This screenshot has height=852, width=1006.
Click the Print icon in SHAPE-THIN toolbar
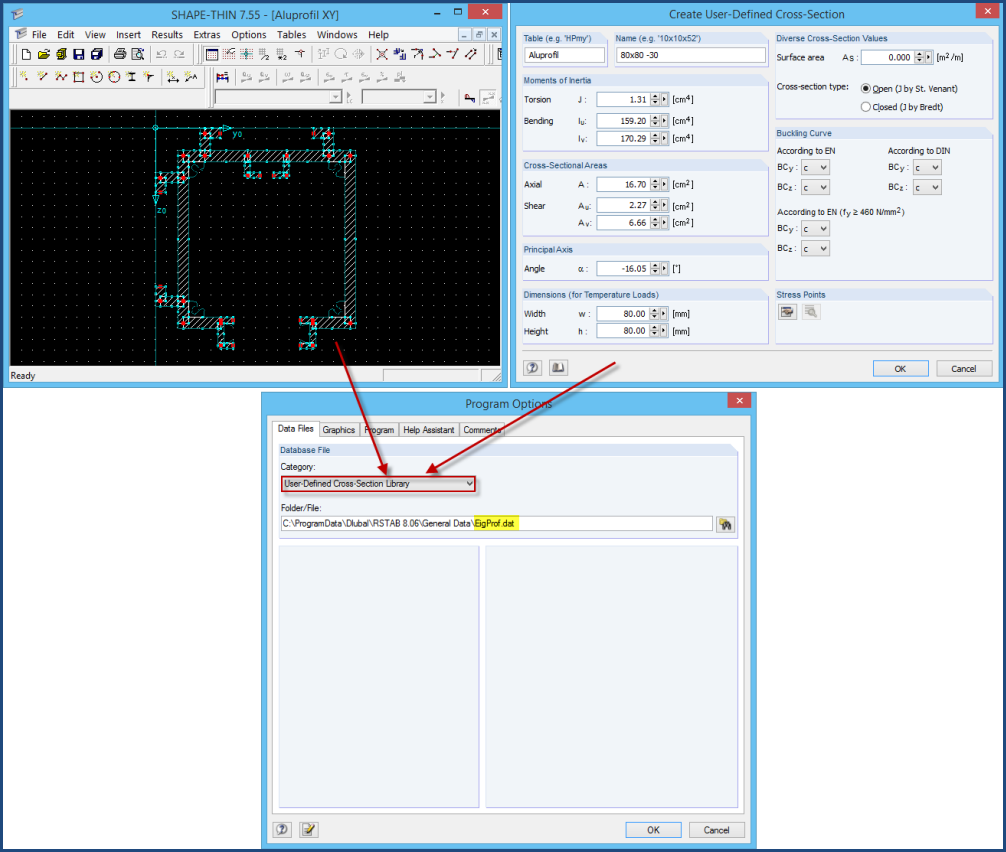pos(120,55)
